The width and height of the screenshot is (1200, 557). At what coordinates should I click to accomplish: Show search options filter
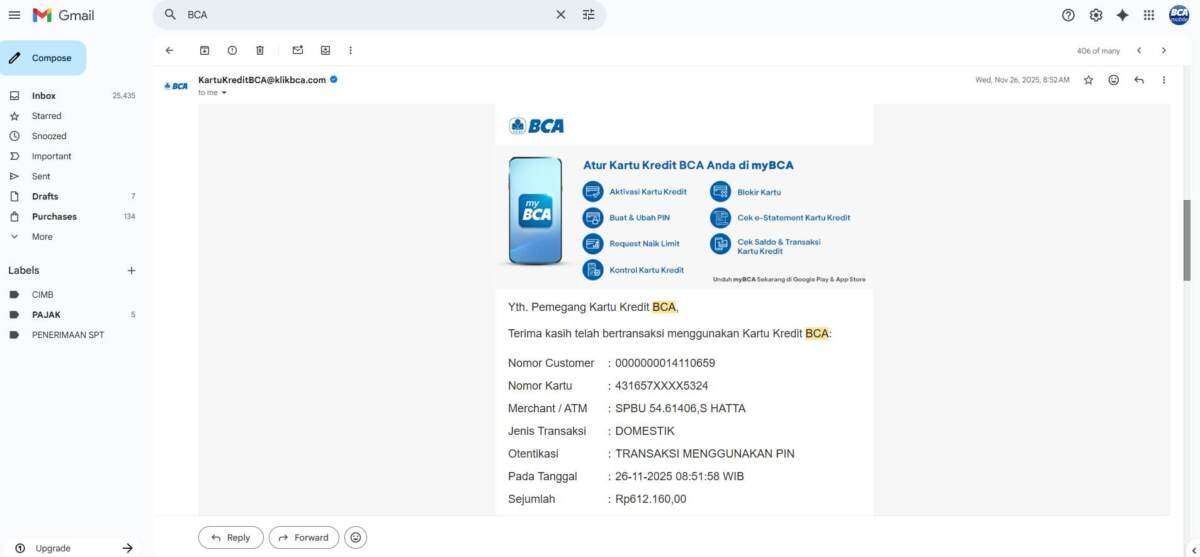pos(588,15)
